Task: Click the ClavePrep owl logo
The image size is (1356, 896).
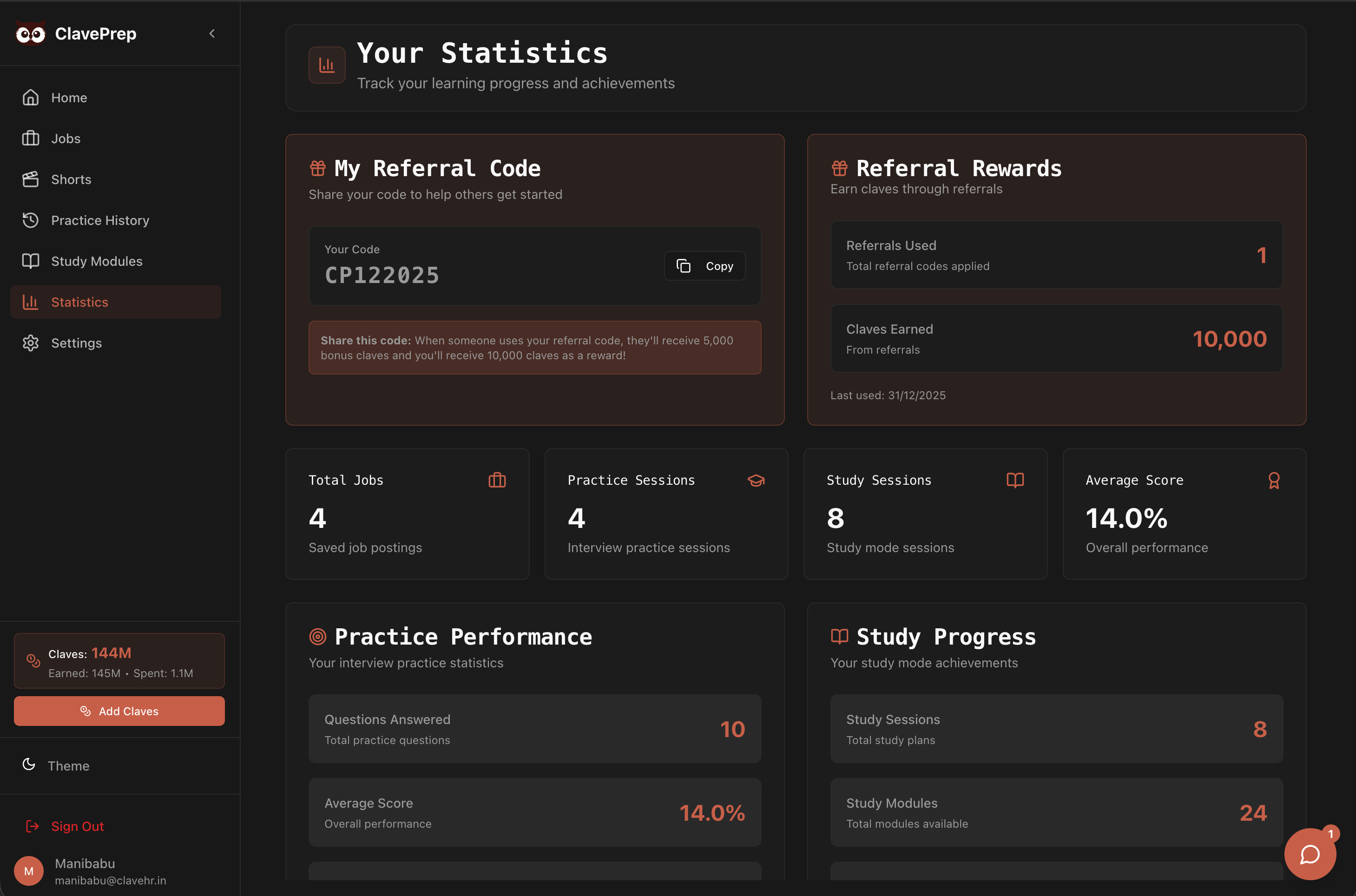Action: [30, 34]
